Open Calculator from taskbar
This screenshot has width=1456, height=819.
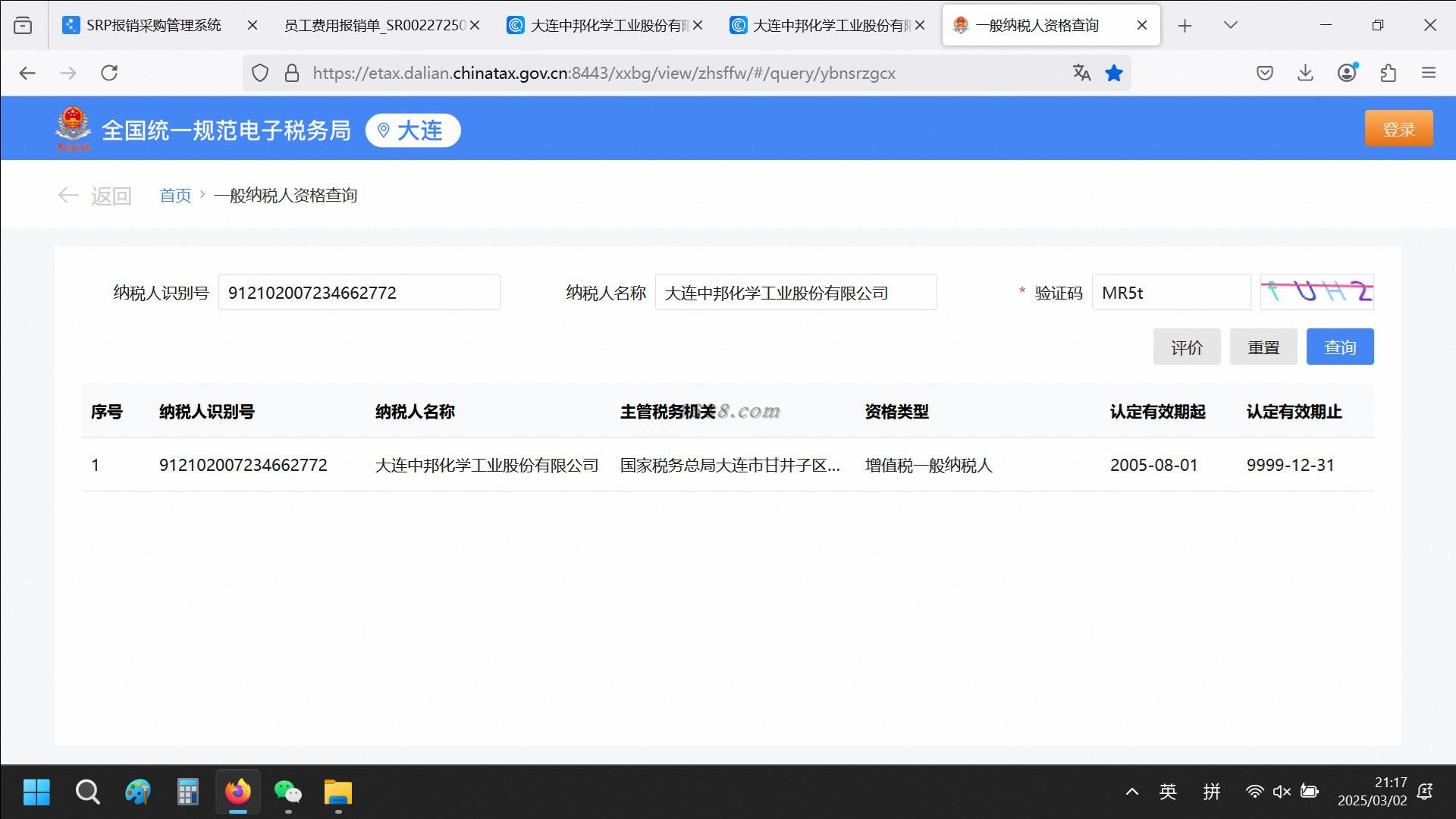tap(187, 792)
